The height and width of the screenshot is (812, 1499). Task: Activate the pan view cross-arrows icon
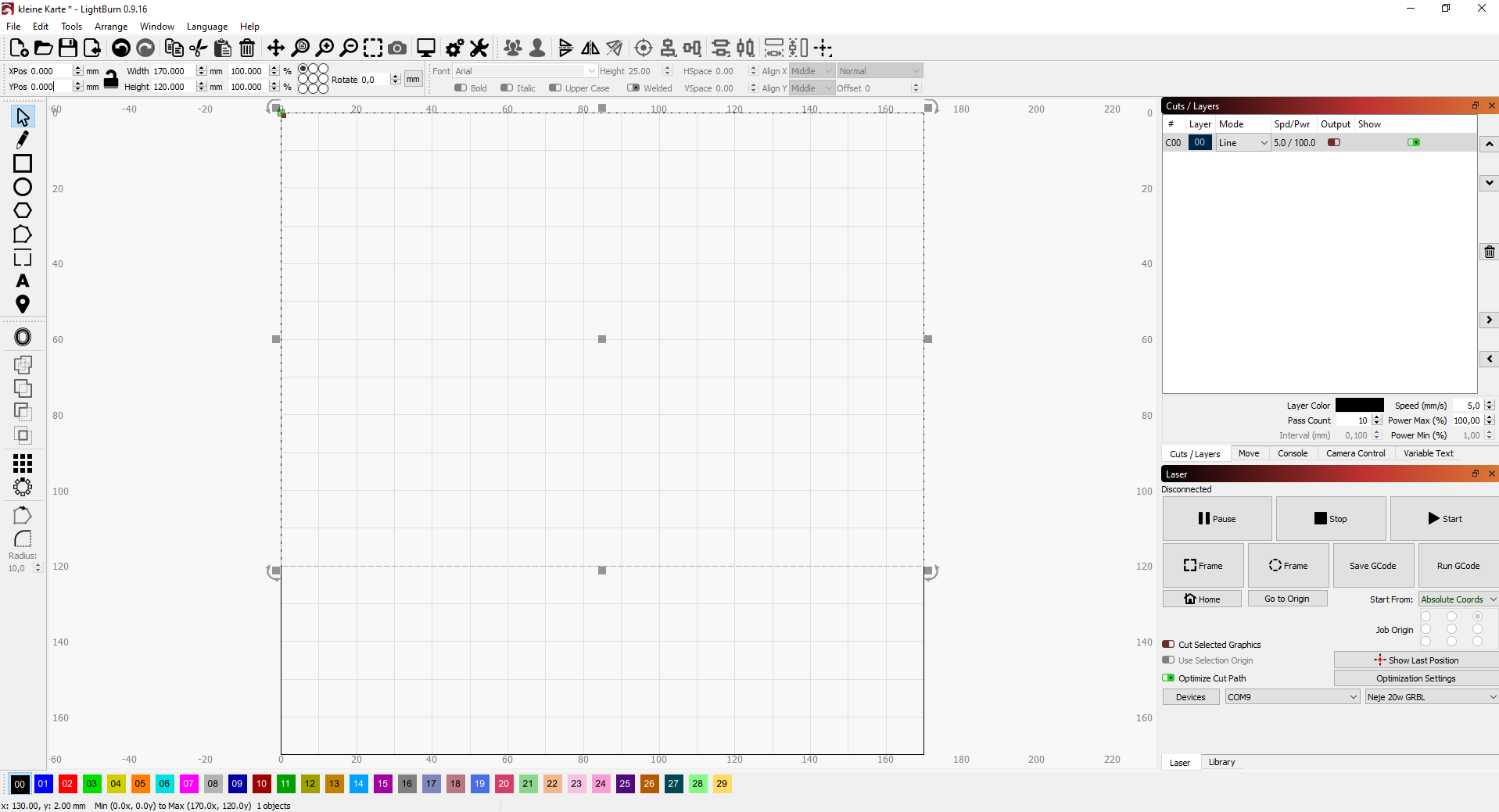click(x=276, y=48)
